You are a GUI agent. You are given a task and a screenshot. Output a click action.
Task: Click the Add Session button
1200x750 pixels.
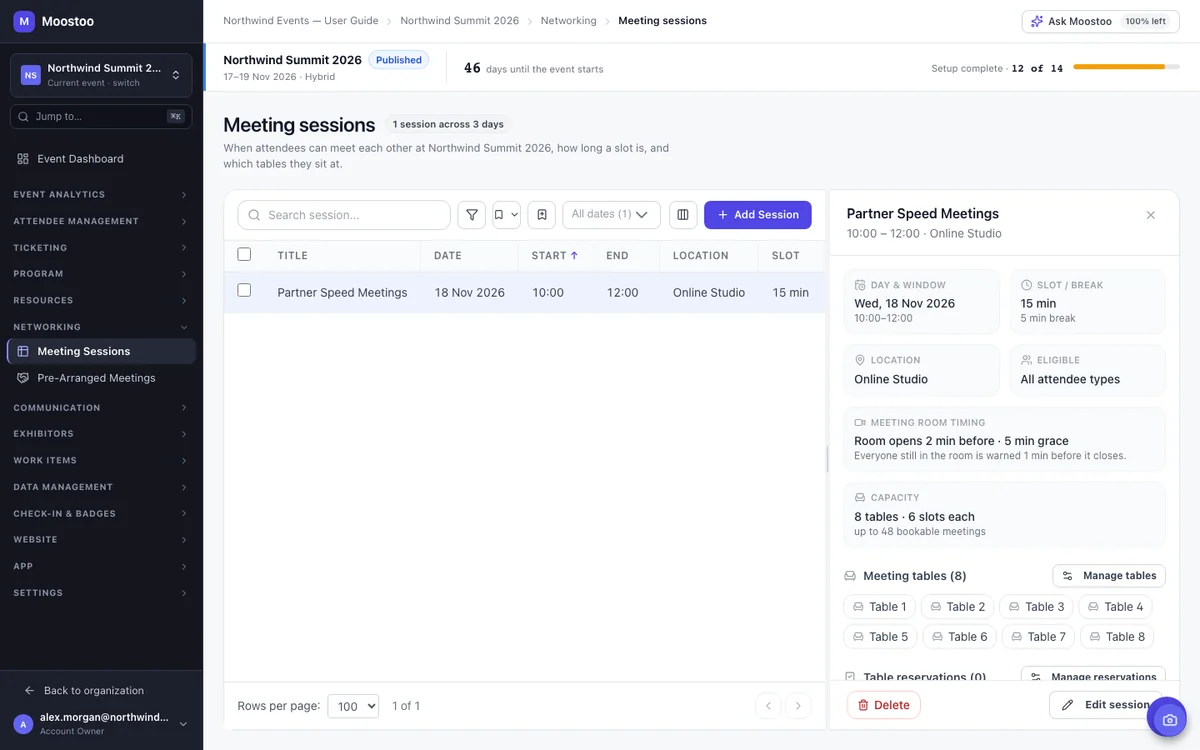pyautogui.click(x=758, y=215)
